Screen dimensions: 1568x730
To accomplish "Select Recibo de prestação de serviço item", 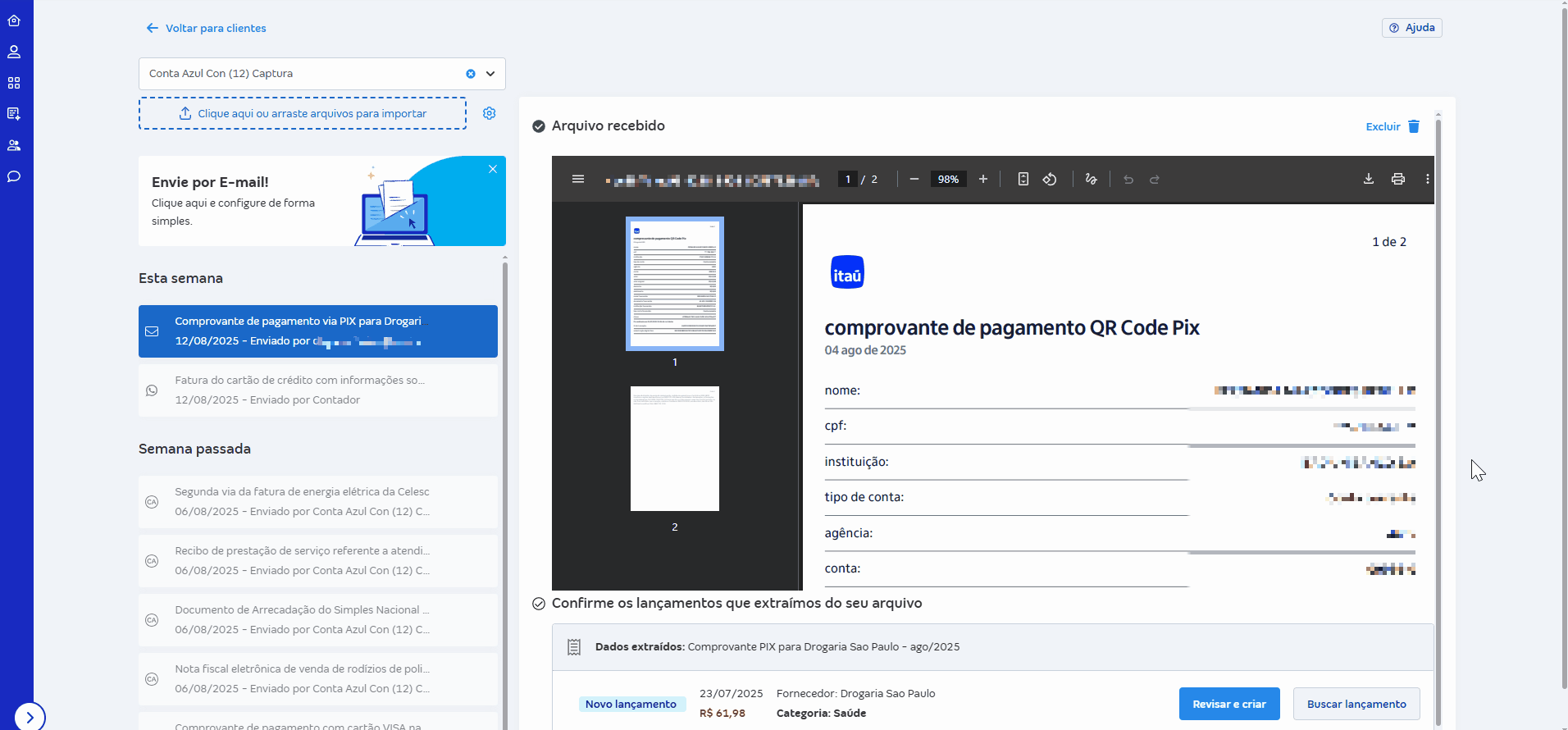I will [x=318, y=561].
